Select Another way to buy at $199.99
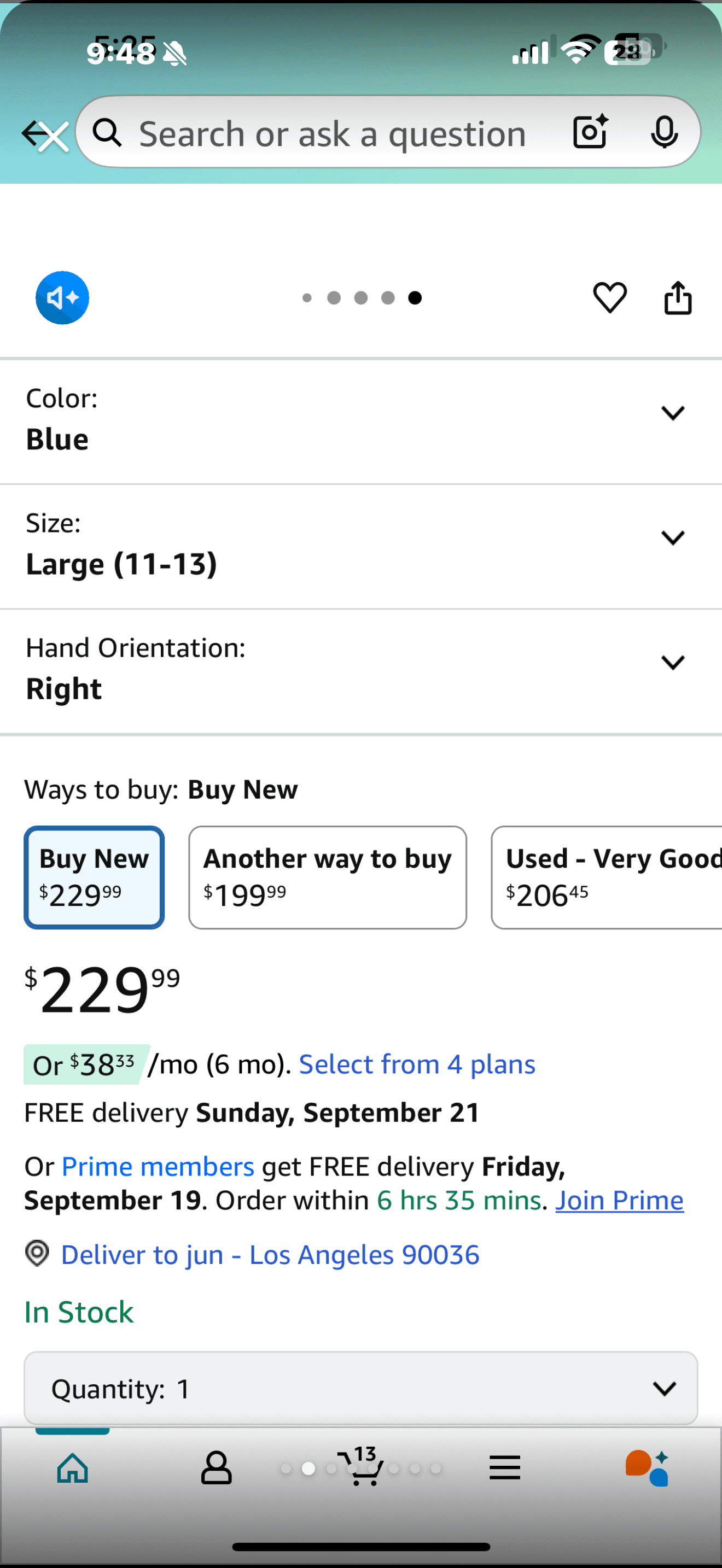The width and height of the screenshot is (722, 1568). tap(328, 877)
